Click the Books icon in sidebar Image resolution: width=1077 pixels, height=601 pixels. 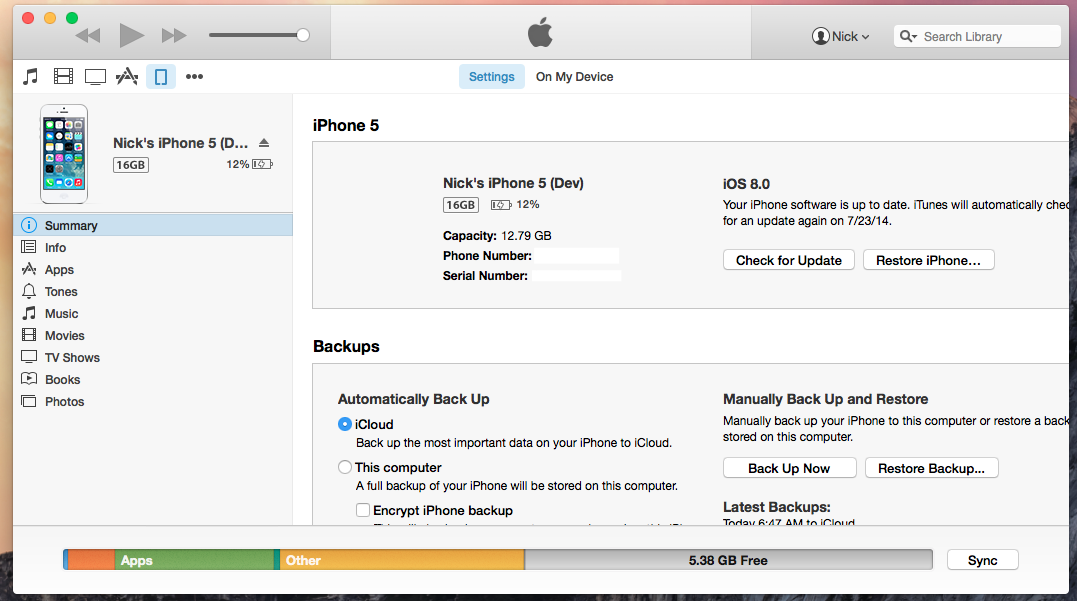29,378
